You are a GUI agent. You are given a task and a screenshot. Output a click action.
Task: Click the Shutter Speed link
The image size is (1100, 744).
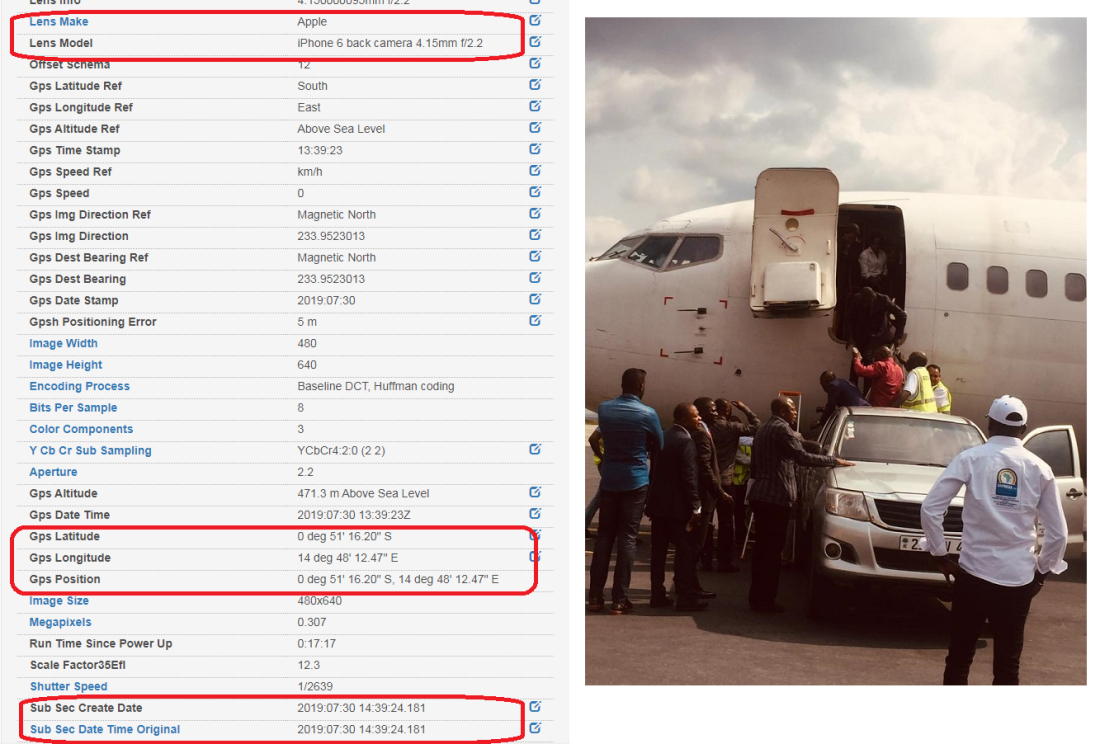click(x=69, y=686)
